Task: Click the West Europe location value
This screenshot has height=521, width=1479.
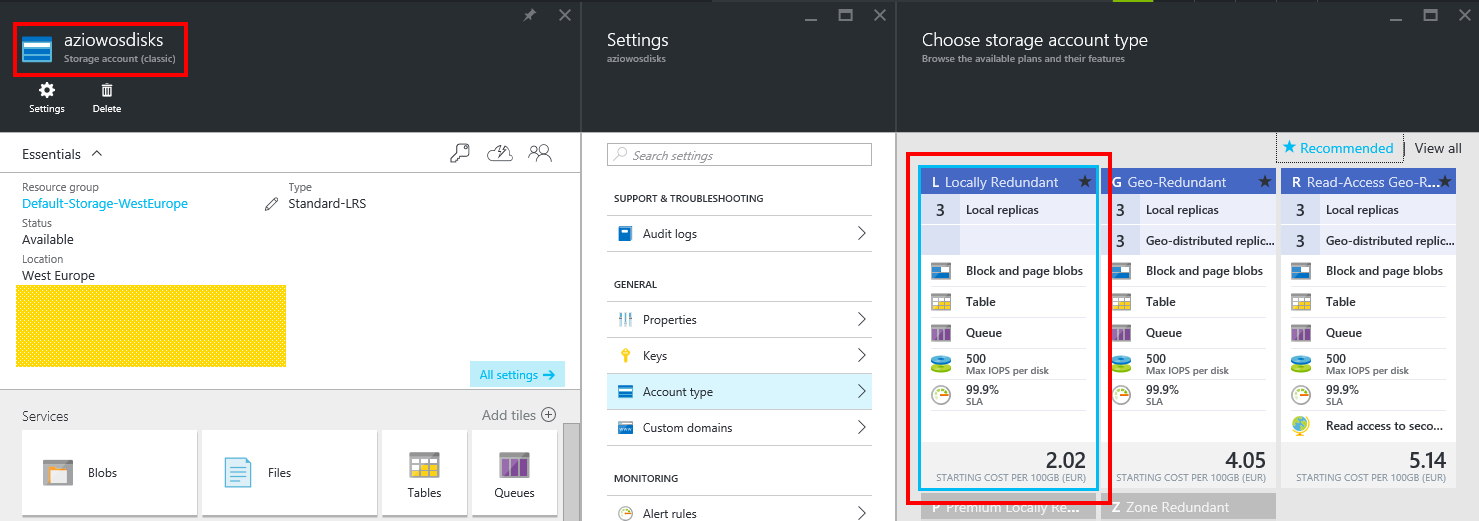Action: point(58,275)
